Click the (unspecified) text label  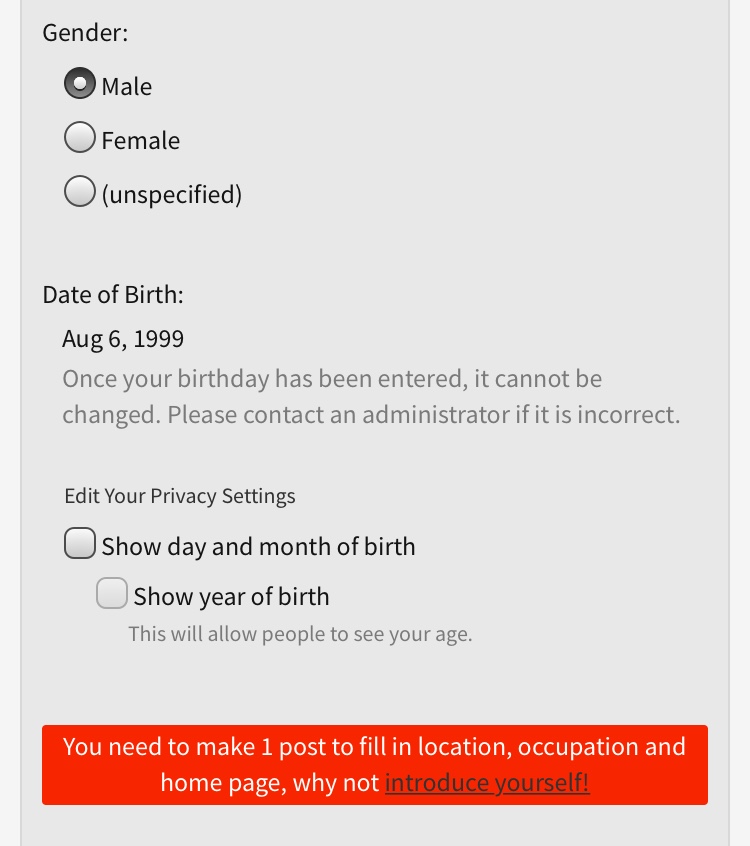[172, 194]
